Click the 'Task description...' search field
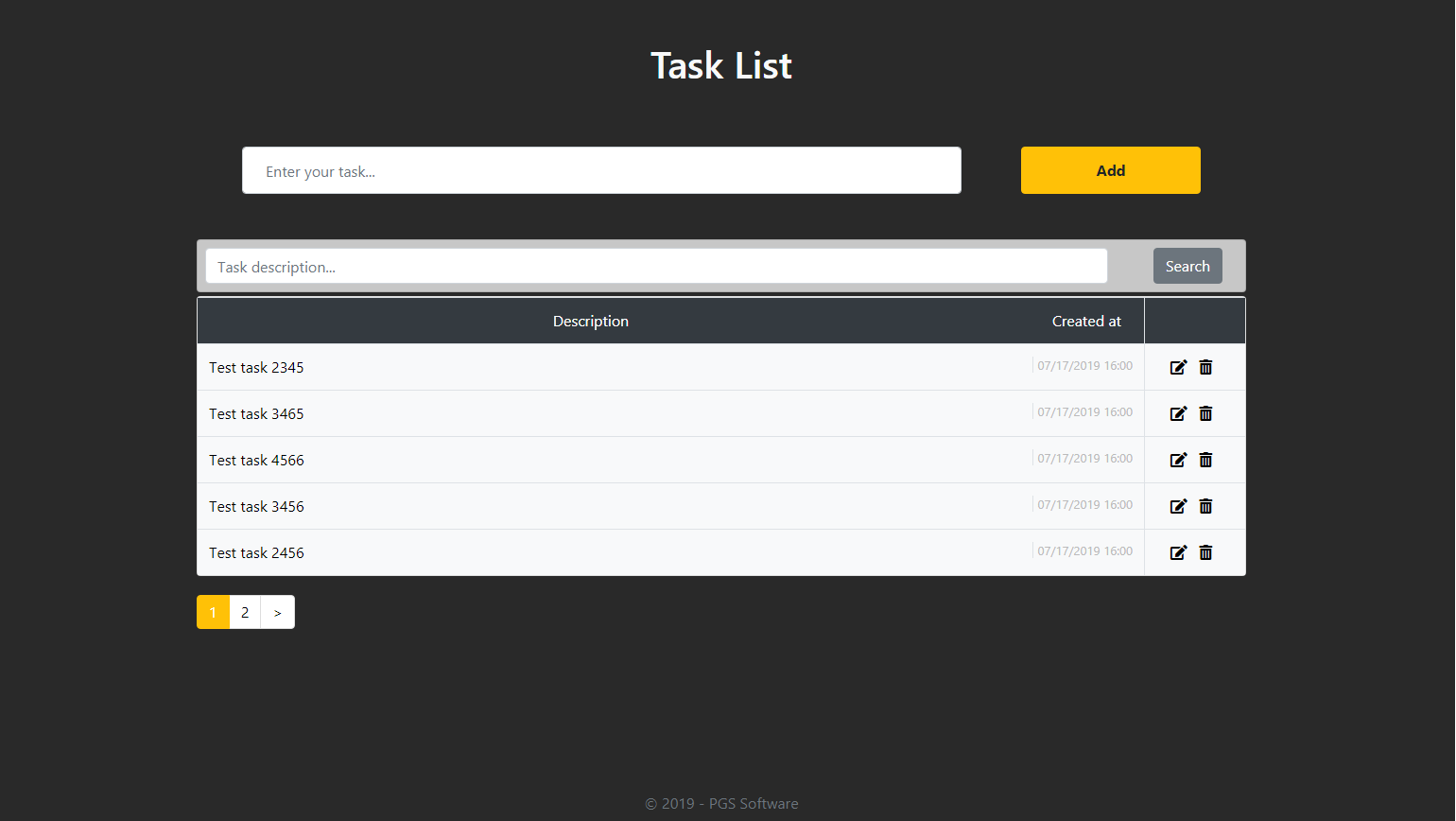 point(656,266)
